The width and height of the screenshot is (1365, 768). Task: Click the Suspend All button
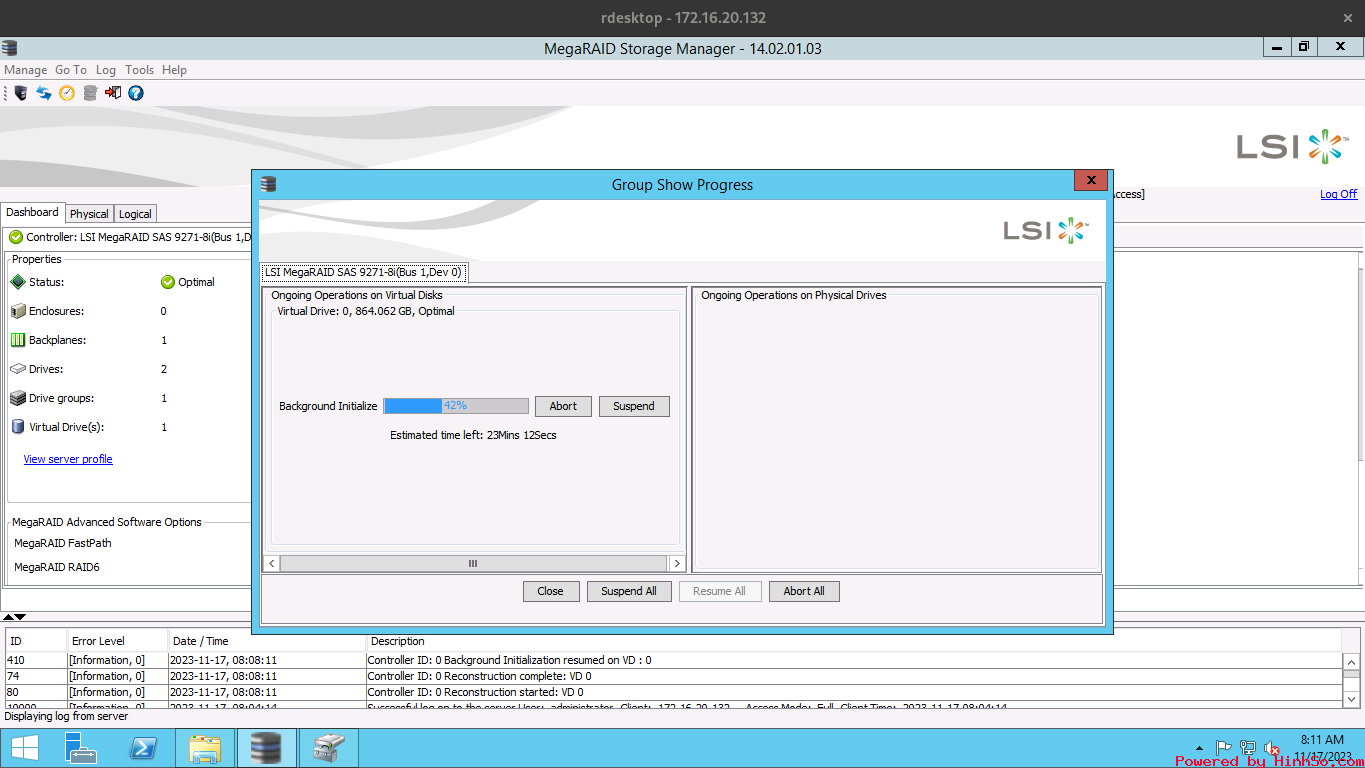[629, 591]
